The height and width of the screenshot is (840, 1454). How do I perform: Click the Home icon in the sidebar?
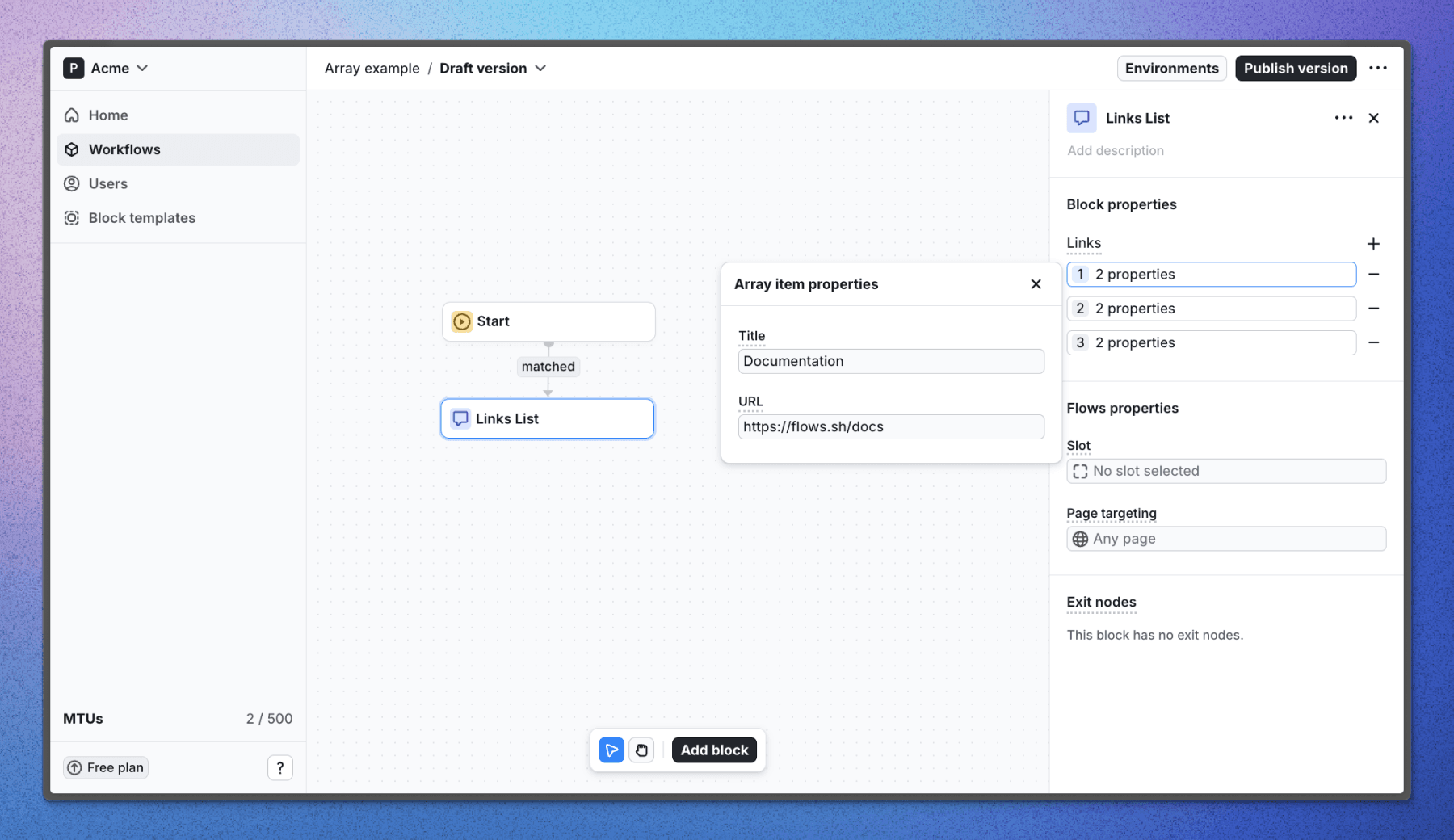[x=73, y=115]
